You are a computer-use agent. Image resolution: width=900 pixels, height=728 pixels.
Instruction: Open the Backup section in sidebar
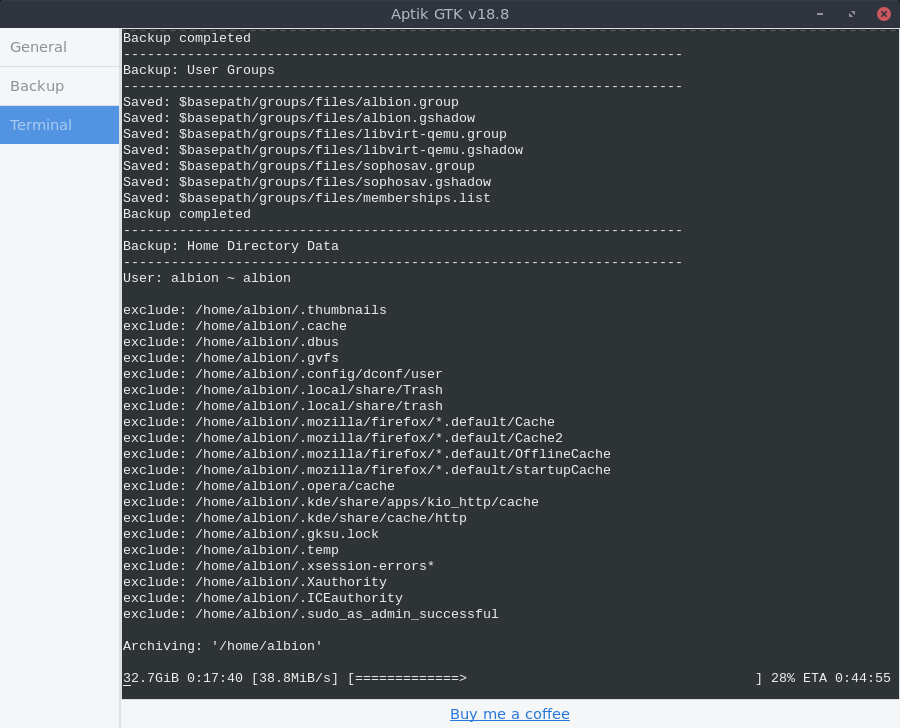pyautogui.click(x=37, y=86)
